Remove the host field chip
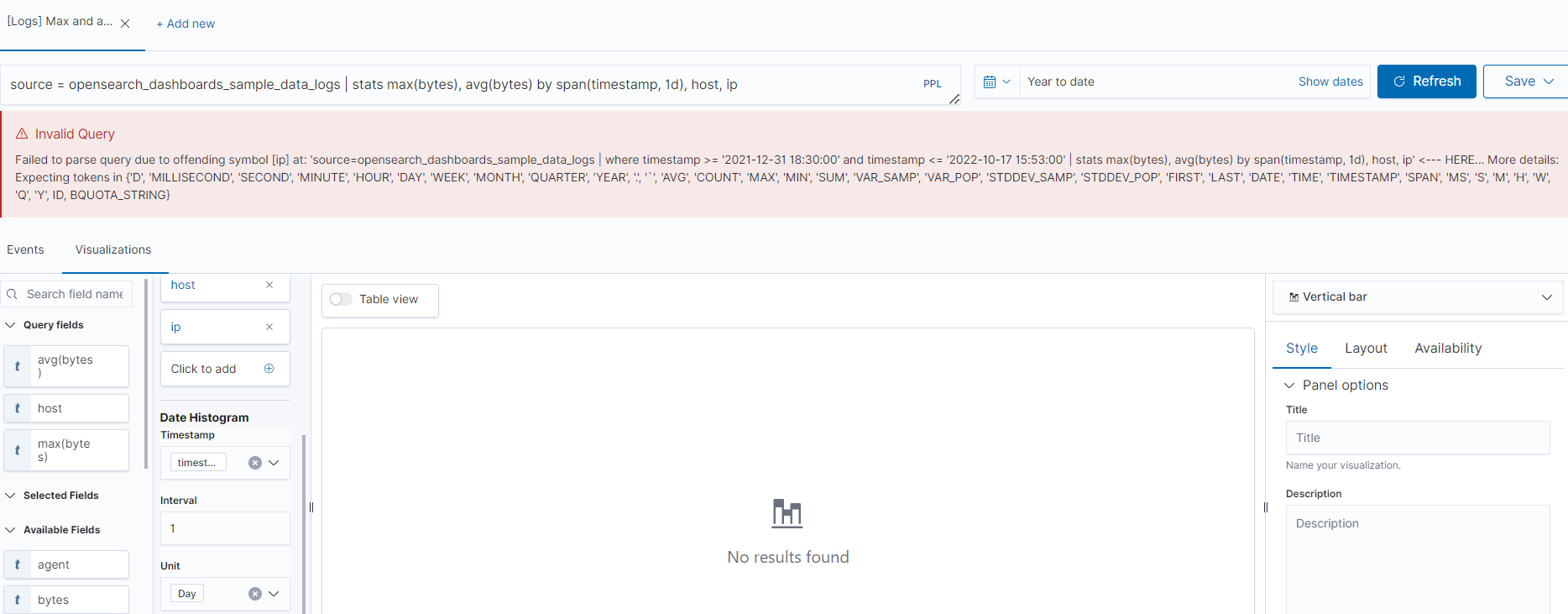 tap(269, 285)
